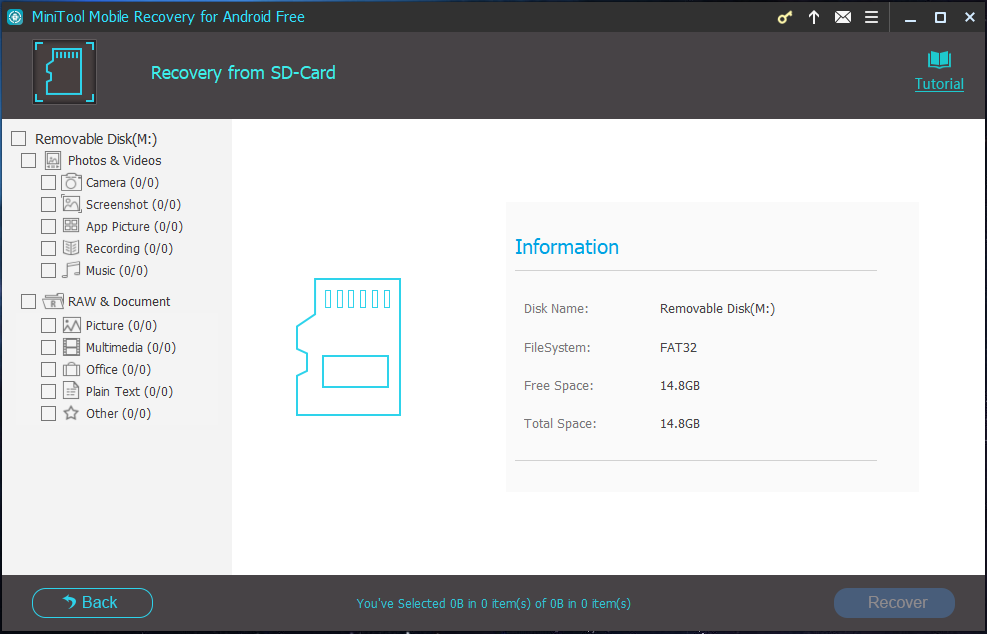Image resolution: width=987 pixels, height=634 pixels.
Task: Check the Removable Disk(M:) checkbox
Action: point(19,139)
